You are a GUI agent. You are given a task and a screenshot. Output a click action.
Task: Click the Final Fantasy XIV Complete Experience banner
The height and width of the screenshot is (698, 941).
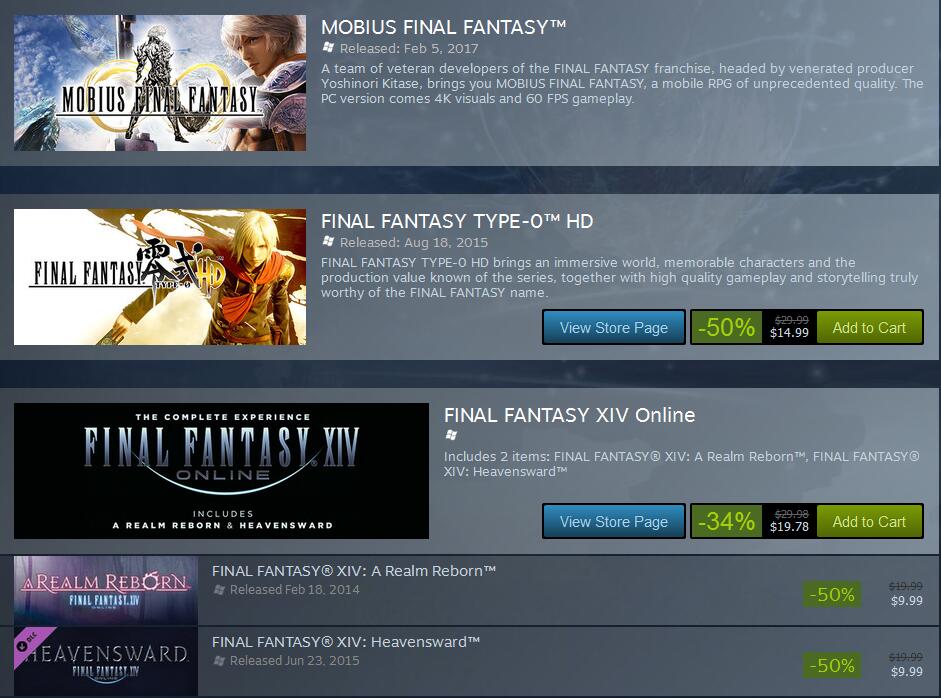[x=221, y=471]
